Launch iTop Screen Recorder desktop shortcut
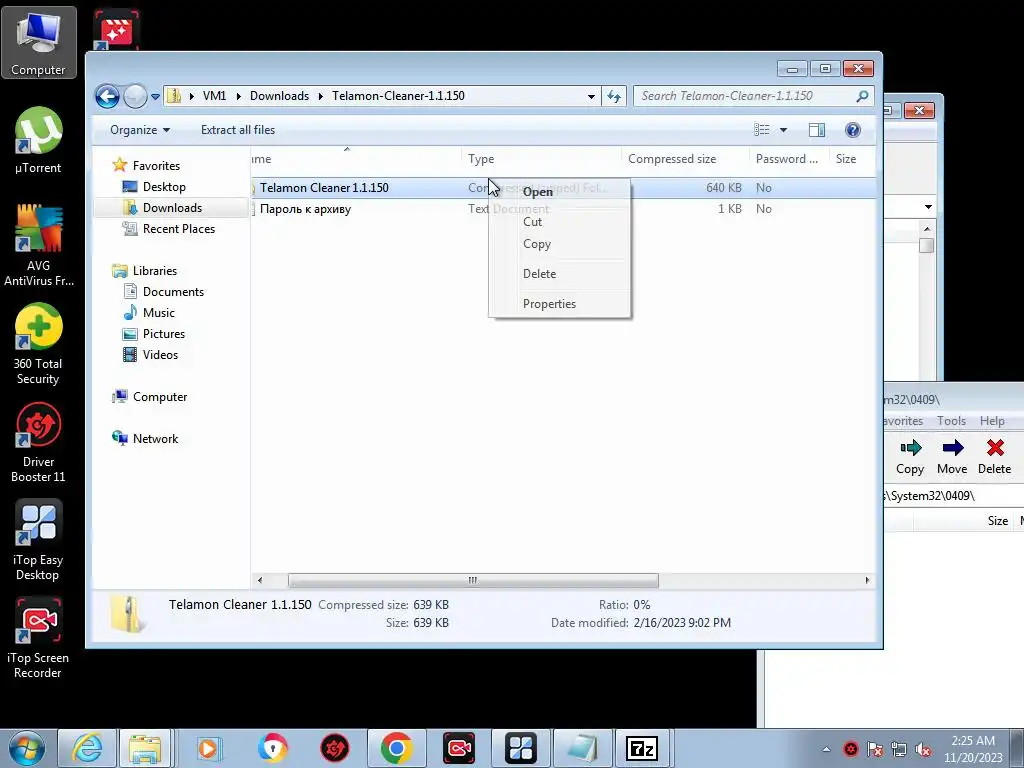The image size is (1024, 768). pyautogui.click(x=39, y=638)
